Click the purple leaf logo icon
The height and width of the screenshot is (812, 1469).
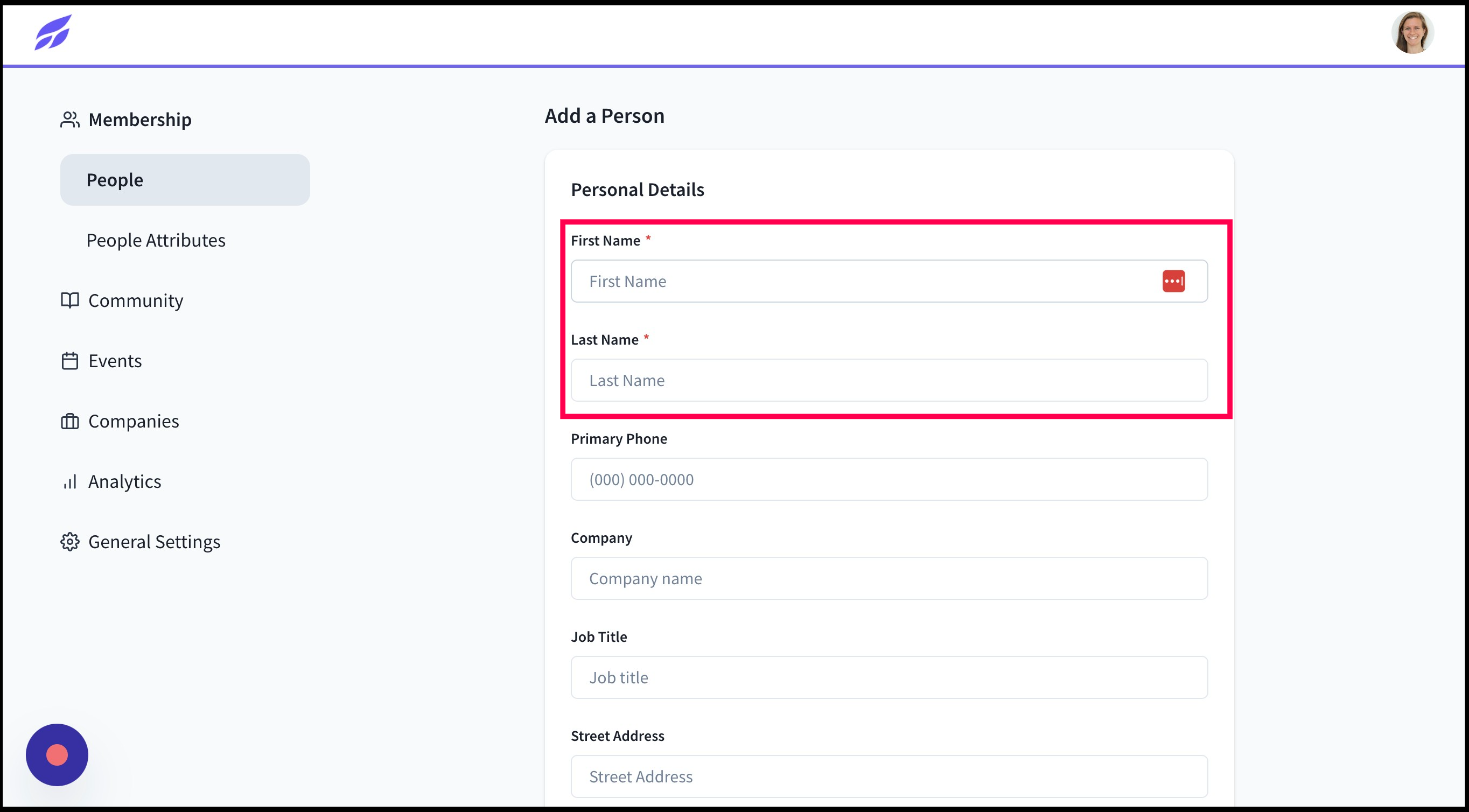click(52, 32)
